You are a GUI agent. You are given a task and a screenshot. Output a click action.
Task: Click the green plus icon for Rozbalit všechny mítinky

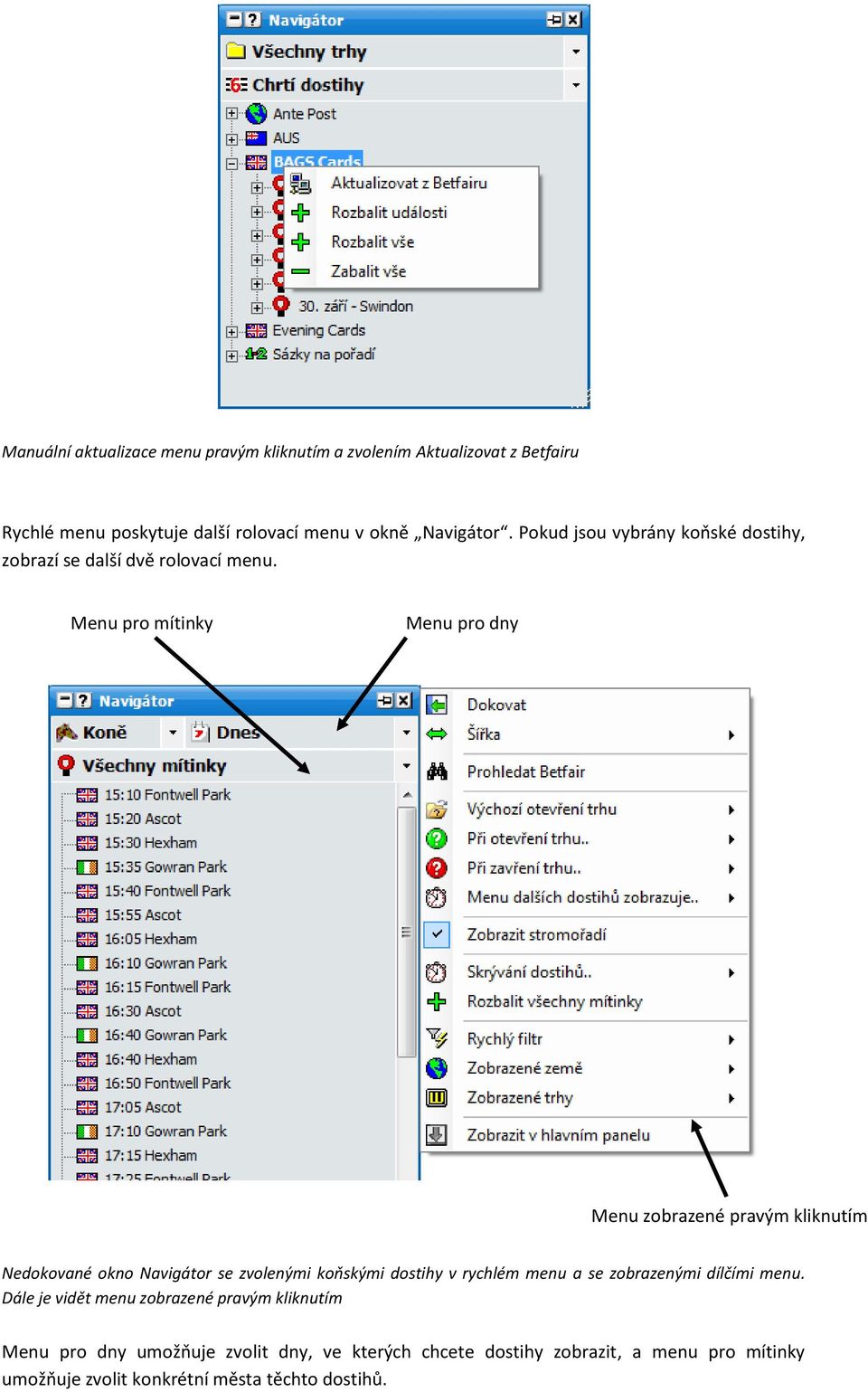[x=437, y=1001]
